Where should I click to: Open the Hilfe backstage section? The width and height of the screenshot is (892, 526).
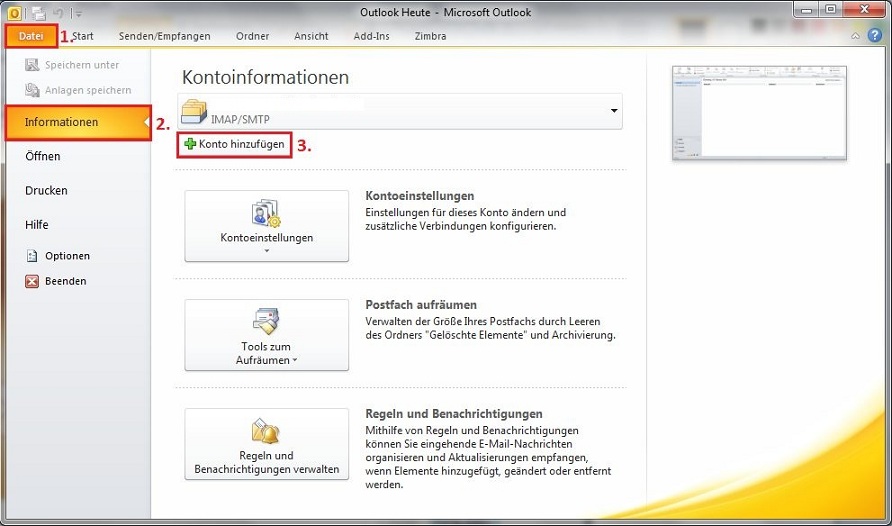point(36,225)
